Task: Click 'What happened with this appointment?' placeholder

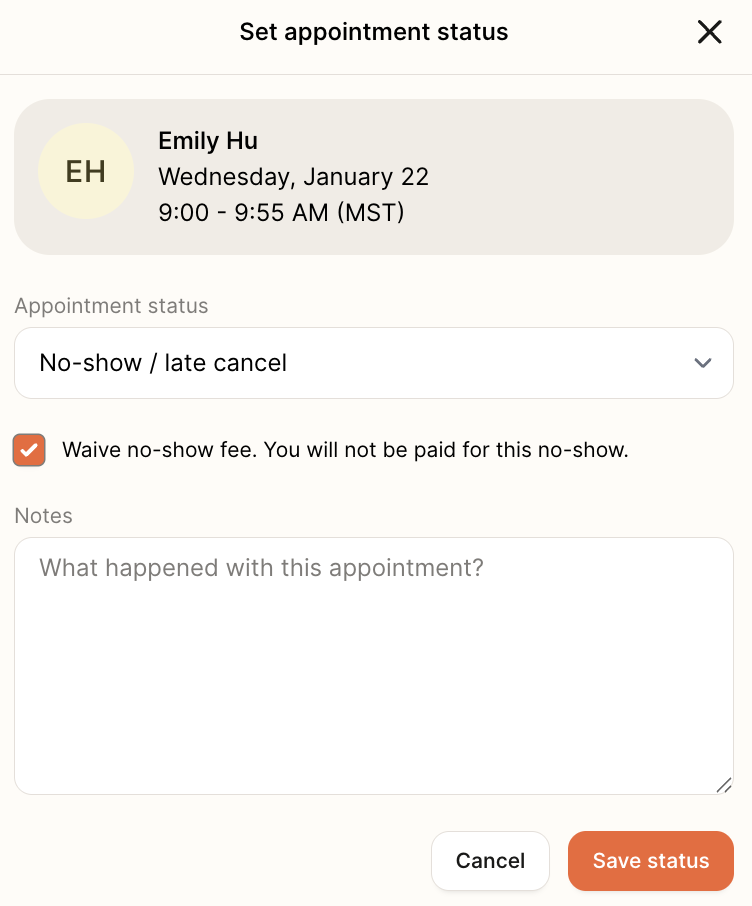Action: pyautogui.click(x=261, y=568)
